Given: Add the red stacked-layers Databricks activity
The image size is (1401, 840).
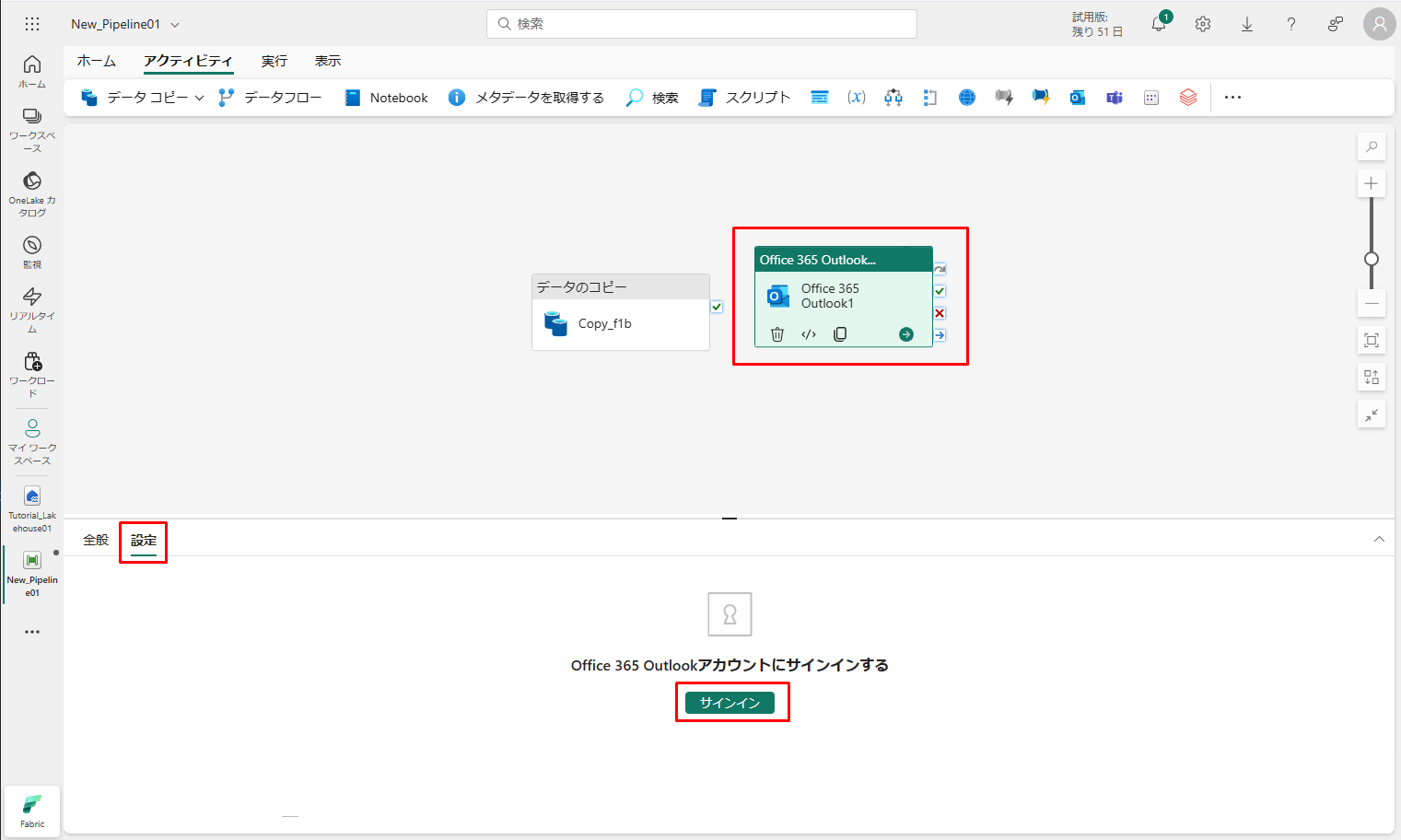Looking at the screenshot, I should [x=1188, y=98].
